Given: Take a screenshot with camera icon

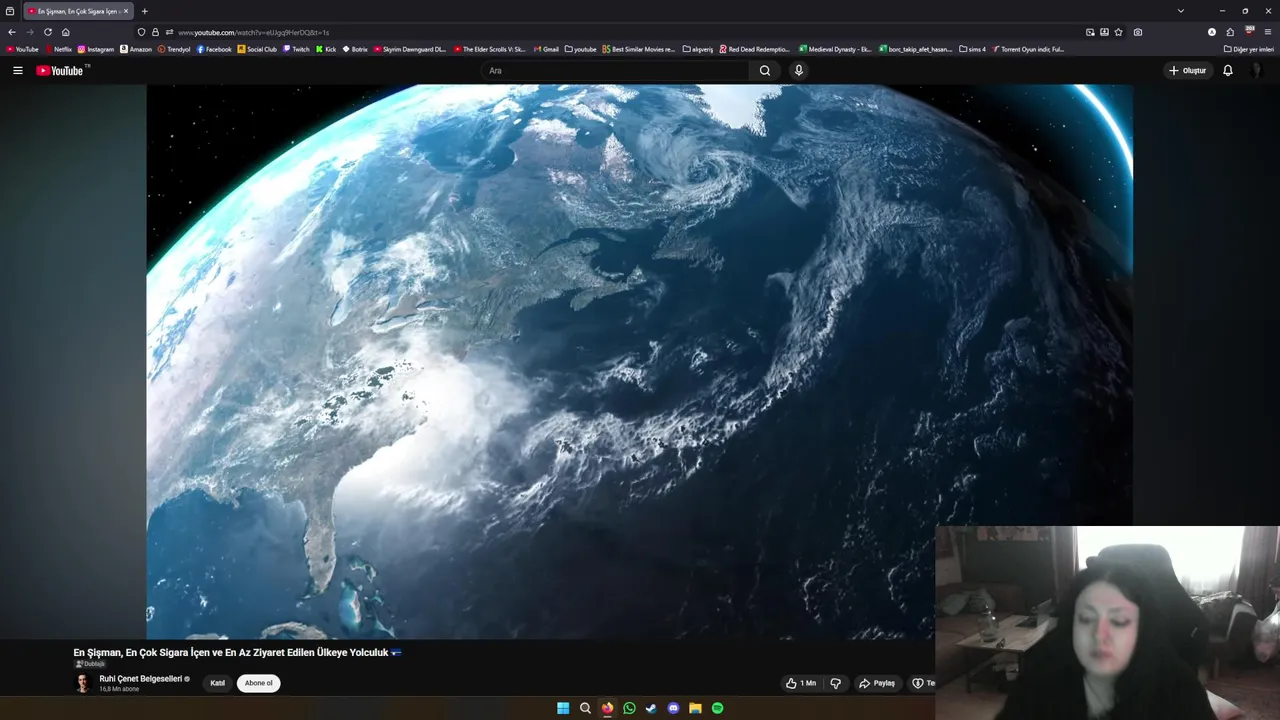Looking at the screenshot, I should 1138,32.
